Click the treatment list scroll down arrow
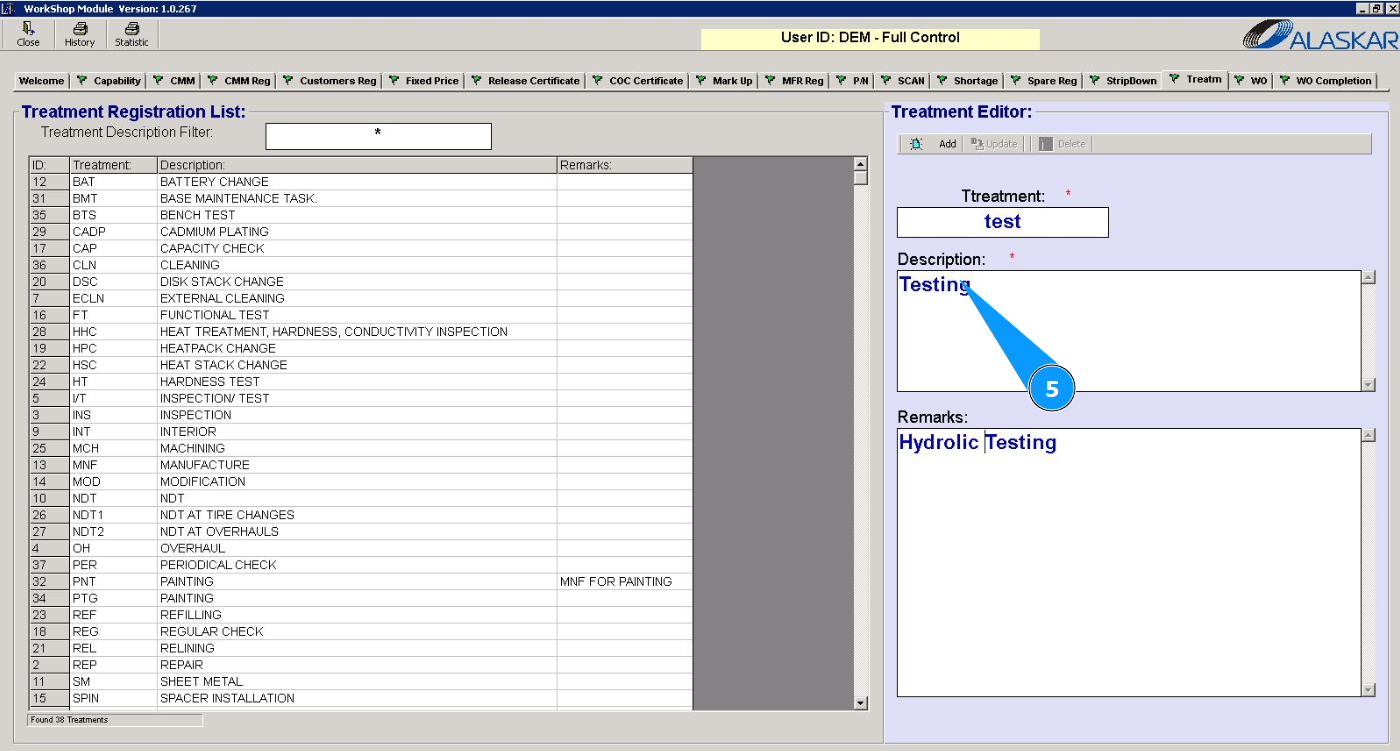Screen dimensions: 1400x751 (861, 704)
